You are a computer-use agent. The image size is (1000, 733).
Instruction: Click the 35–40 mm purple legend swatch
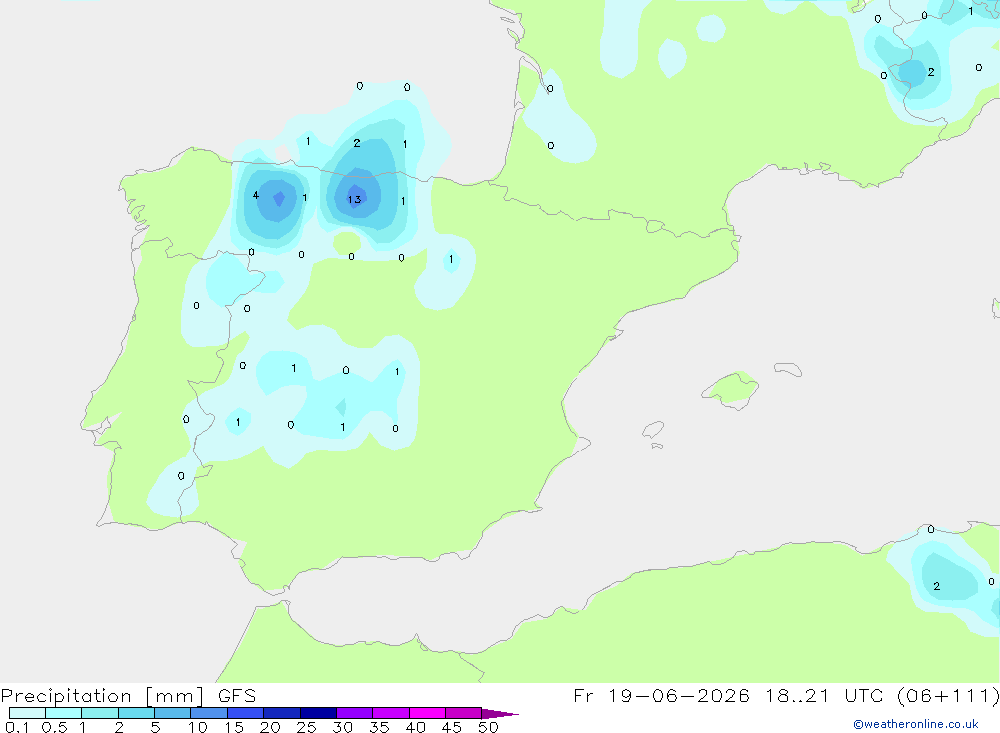pyautogui.click(x=391, y=713)
